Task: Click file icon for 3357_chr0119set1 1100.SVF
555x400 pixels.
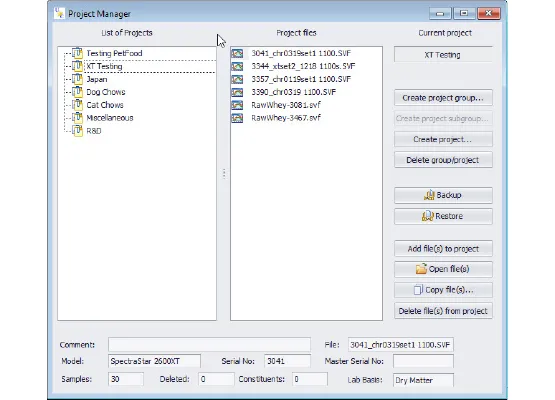Action: pos(237,79)
